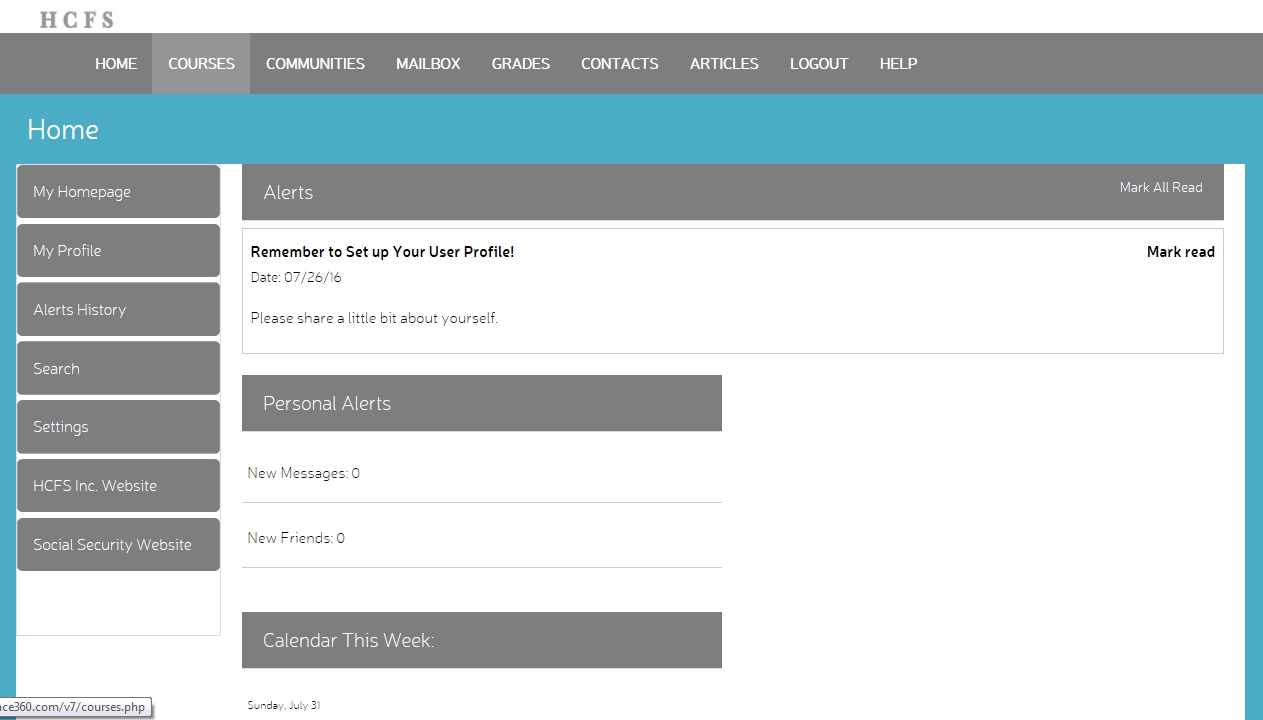Select My Homepage in the sidebar
Viewport: 1263px width, 720px height.
[x=118, y=192]
